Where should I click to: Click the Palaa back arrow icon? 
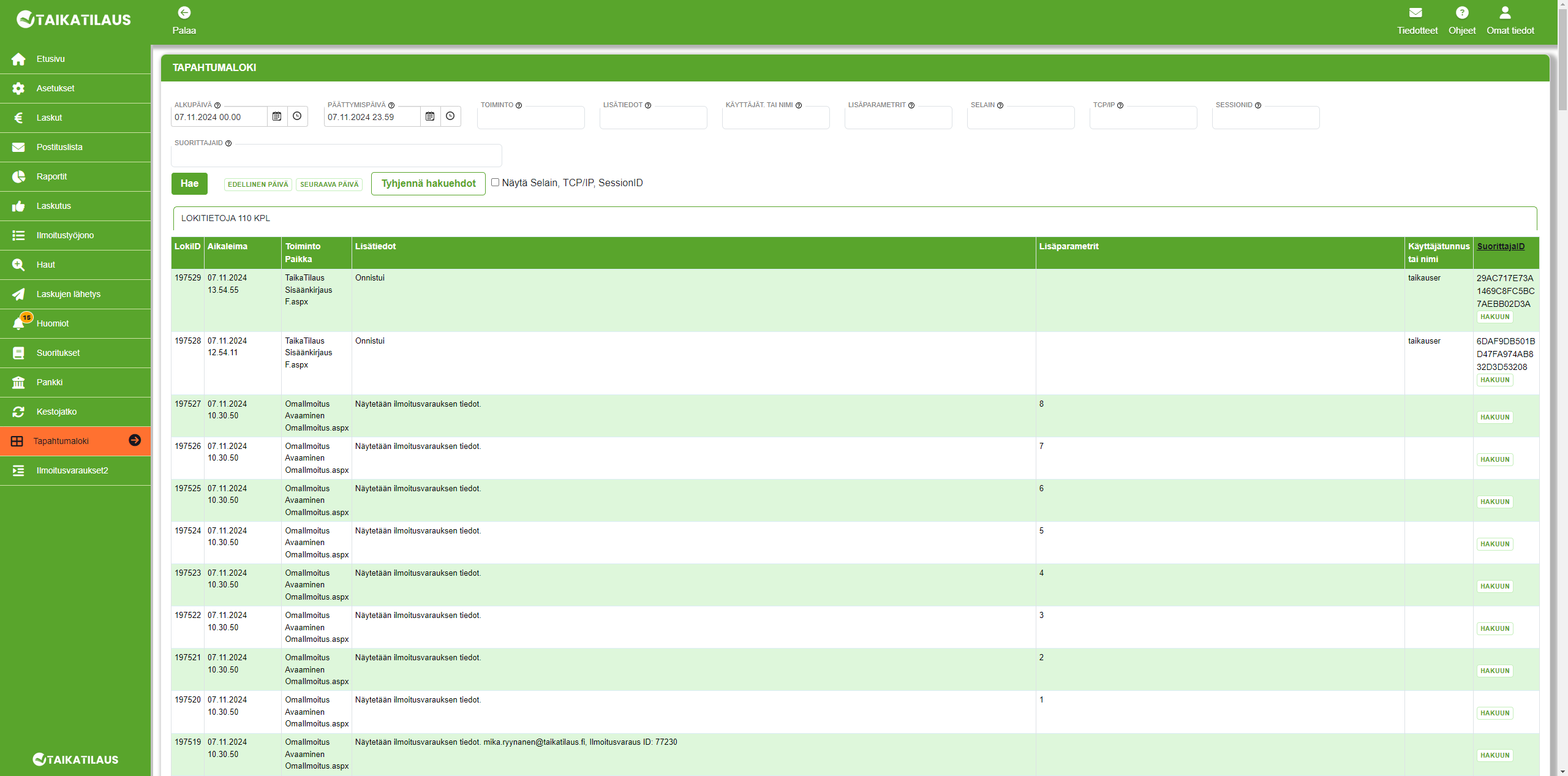pyautogui.click(x=184, y=13)
